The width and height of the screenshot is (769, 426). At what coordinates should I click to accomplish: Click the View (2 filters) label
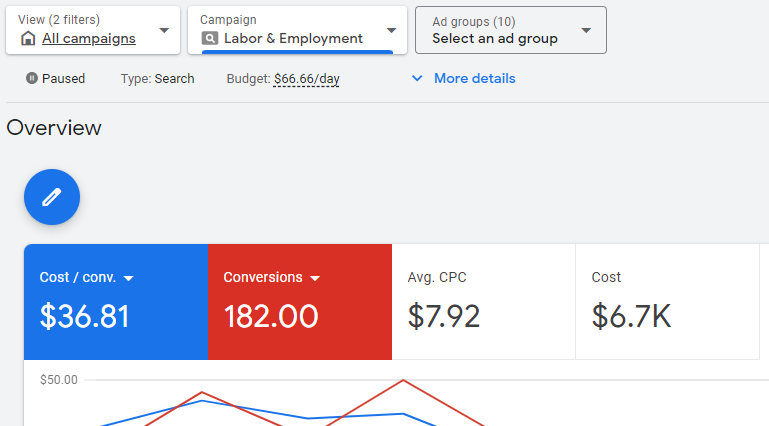click(59, 20)
